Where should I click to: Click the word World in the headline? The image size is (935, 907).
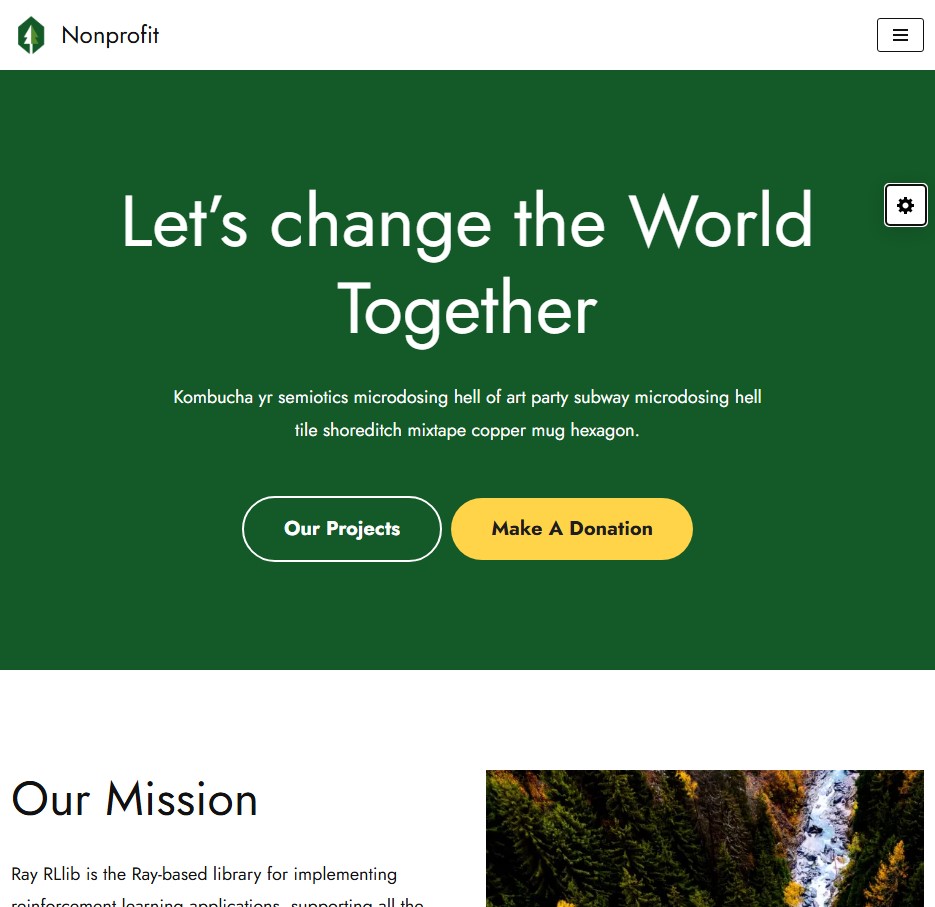pyautogui.click(x=721, y=220)
